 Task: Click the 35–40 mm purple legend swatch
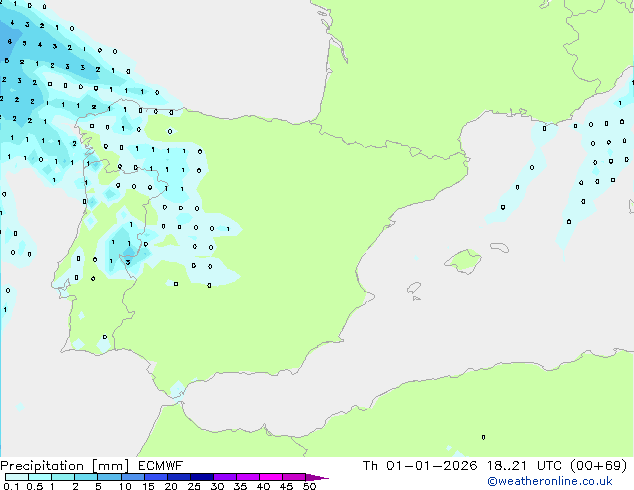pos(247,477)
